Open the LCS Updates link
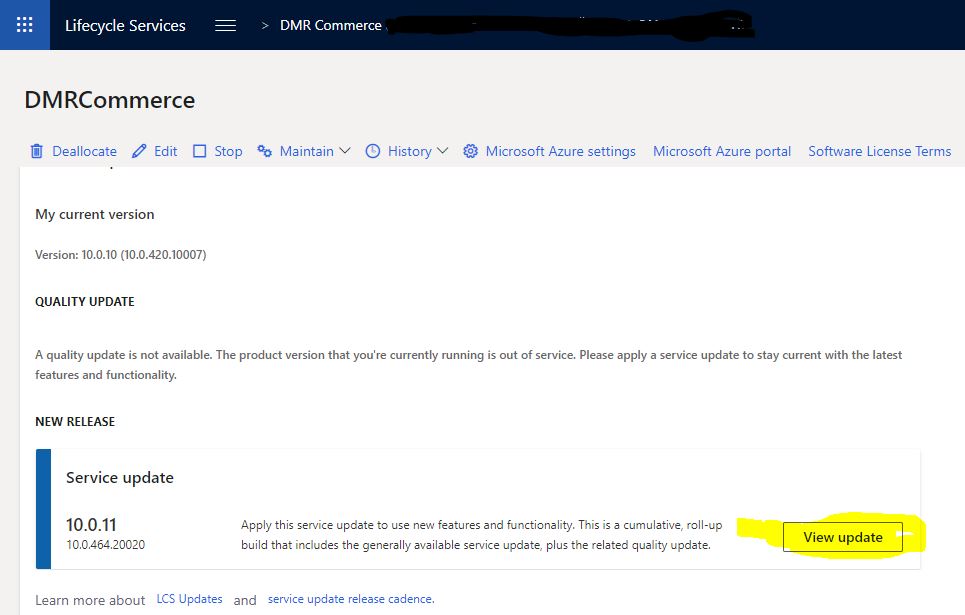The height and width of the screenshot is (615, 965). 190,599
